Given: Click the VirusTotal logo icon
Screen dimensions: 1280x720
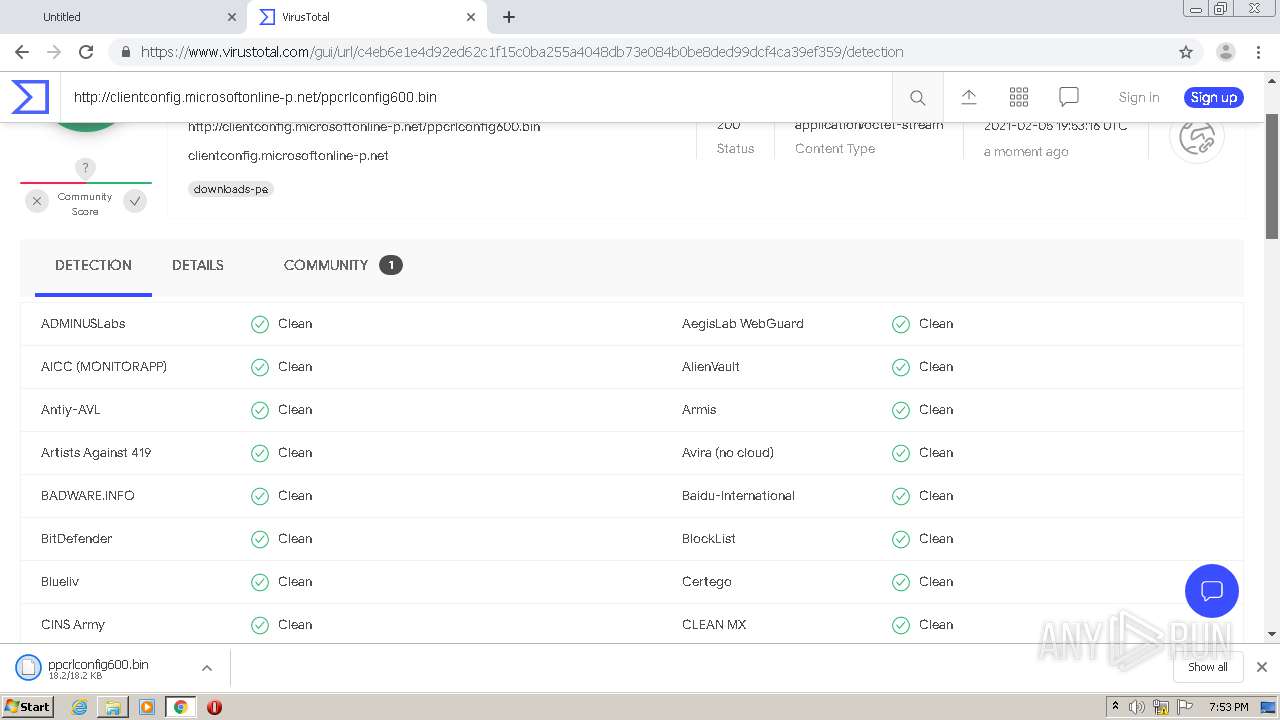Looking at the screenshot, I should pos(30,97).
